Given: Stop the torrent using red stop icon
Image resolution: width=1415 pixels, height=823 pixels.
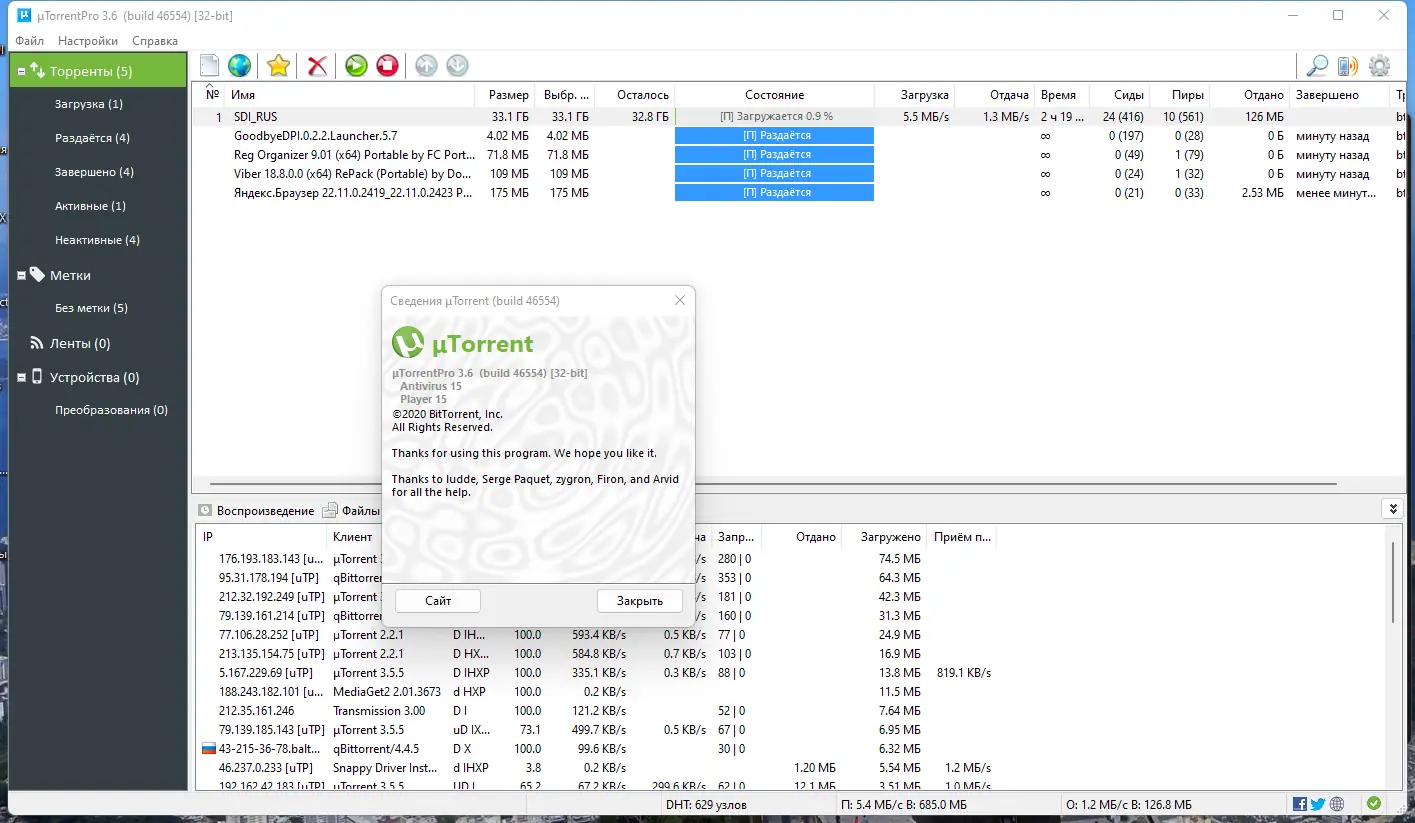Looking at the screenshot, I should (387, 65).
